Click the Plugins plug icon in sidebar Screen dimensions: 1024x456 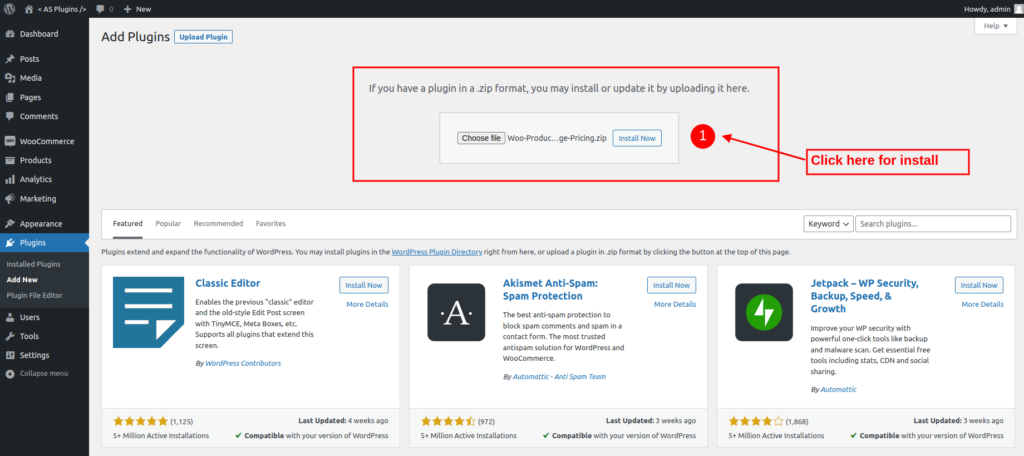pyautogui.click(x=10, y=243)
